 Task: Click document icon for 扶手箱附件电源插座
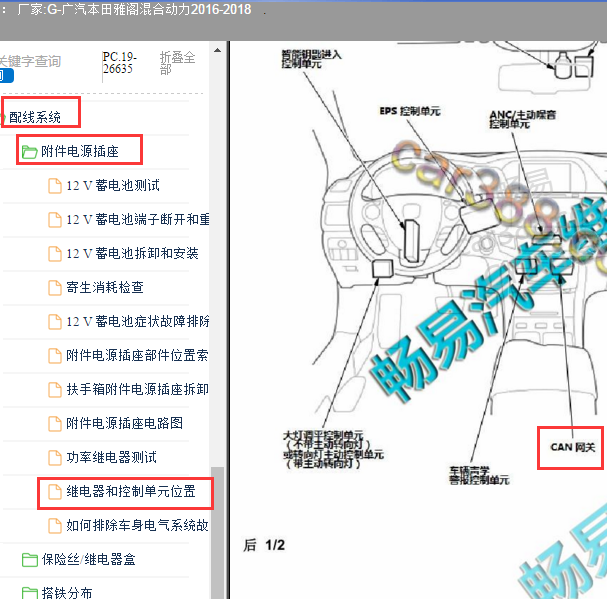[x=55, y=390]
